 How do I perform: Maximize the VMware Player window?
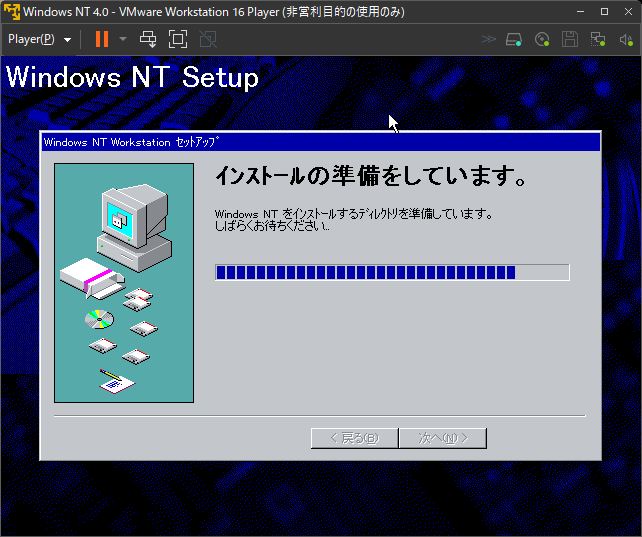(x=604, y=11)
